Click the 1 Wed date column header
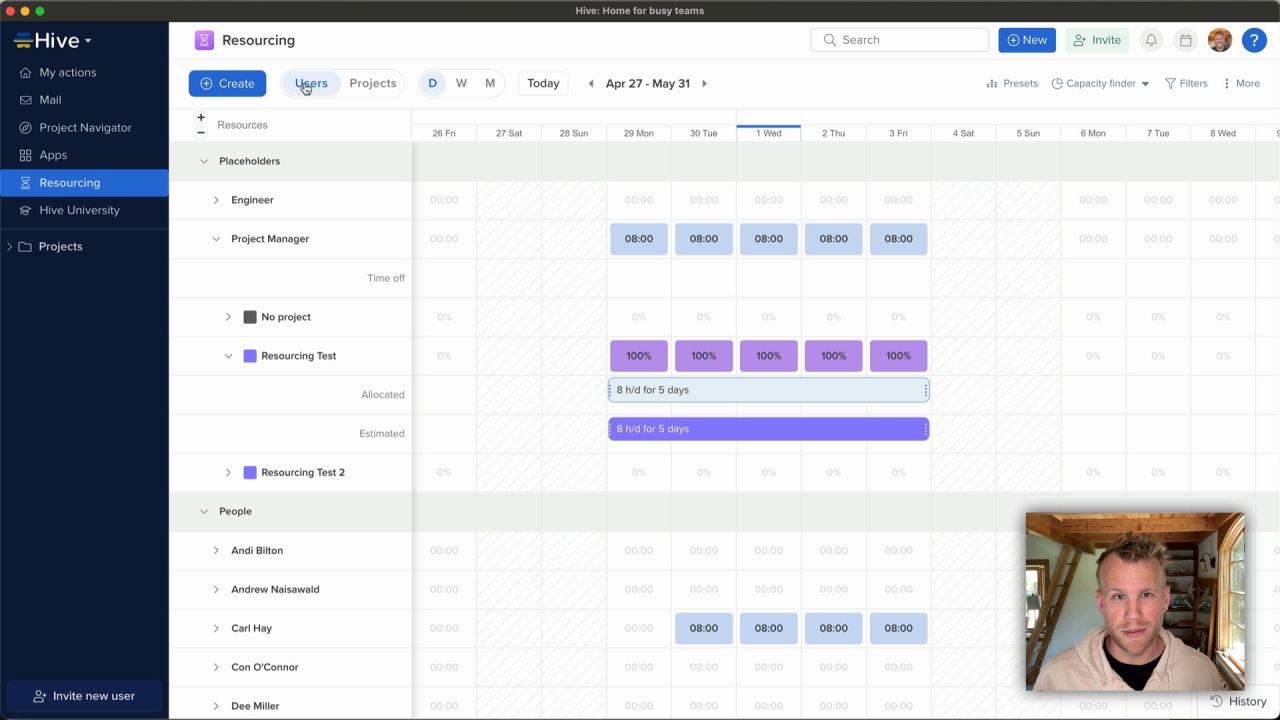Screen dimensions: 1280x720 tap(769, 133)
